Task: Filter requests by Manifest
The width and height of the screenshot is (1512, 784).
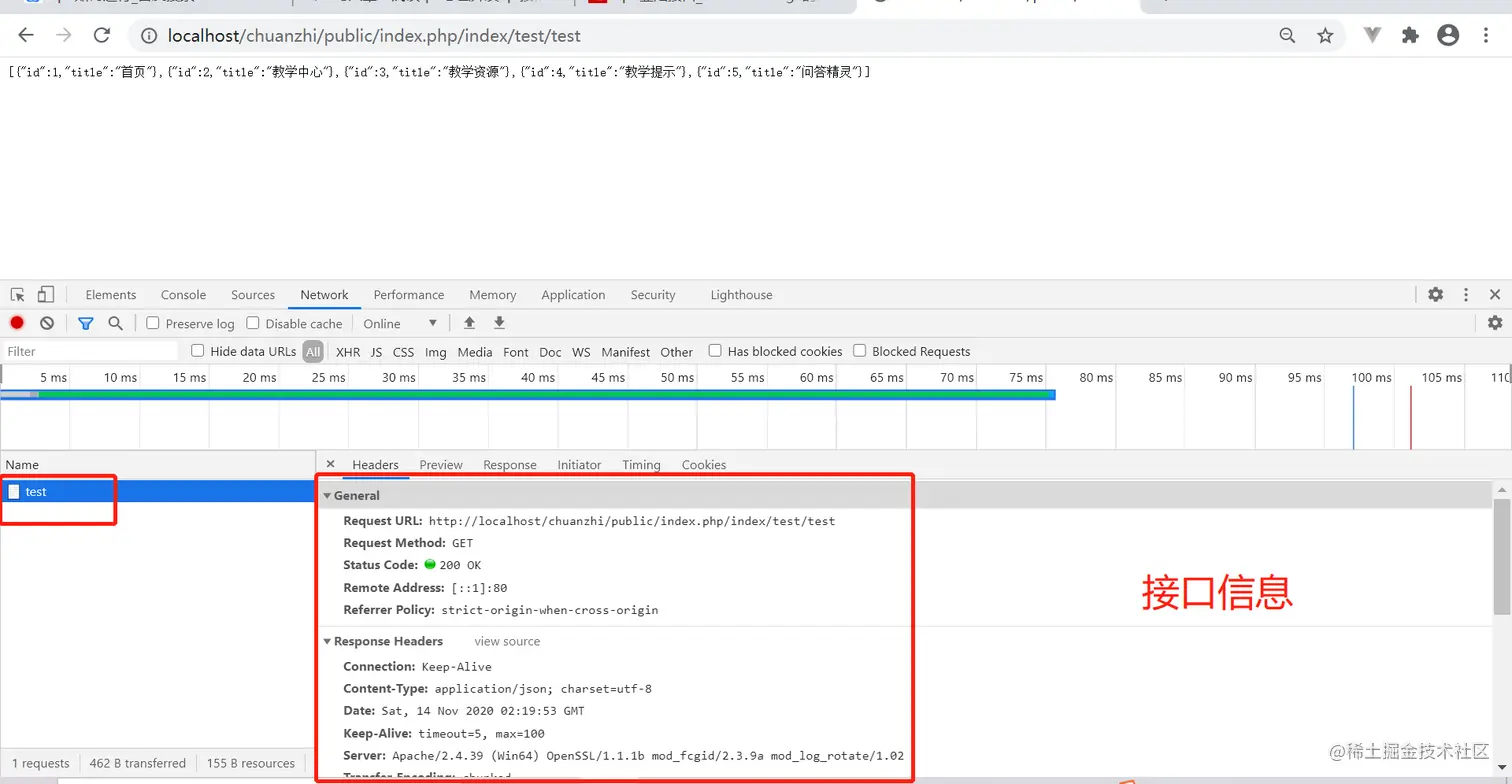Action: click(x=625, y=352)
